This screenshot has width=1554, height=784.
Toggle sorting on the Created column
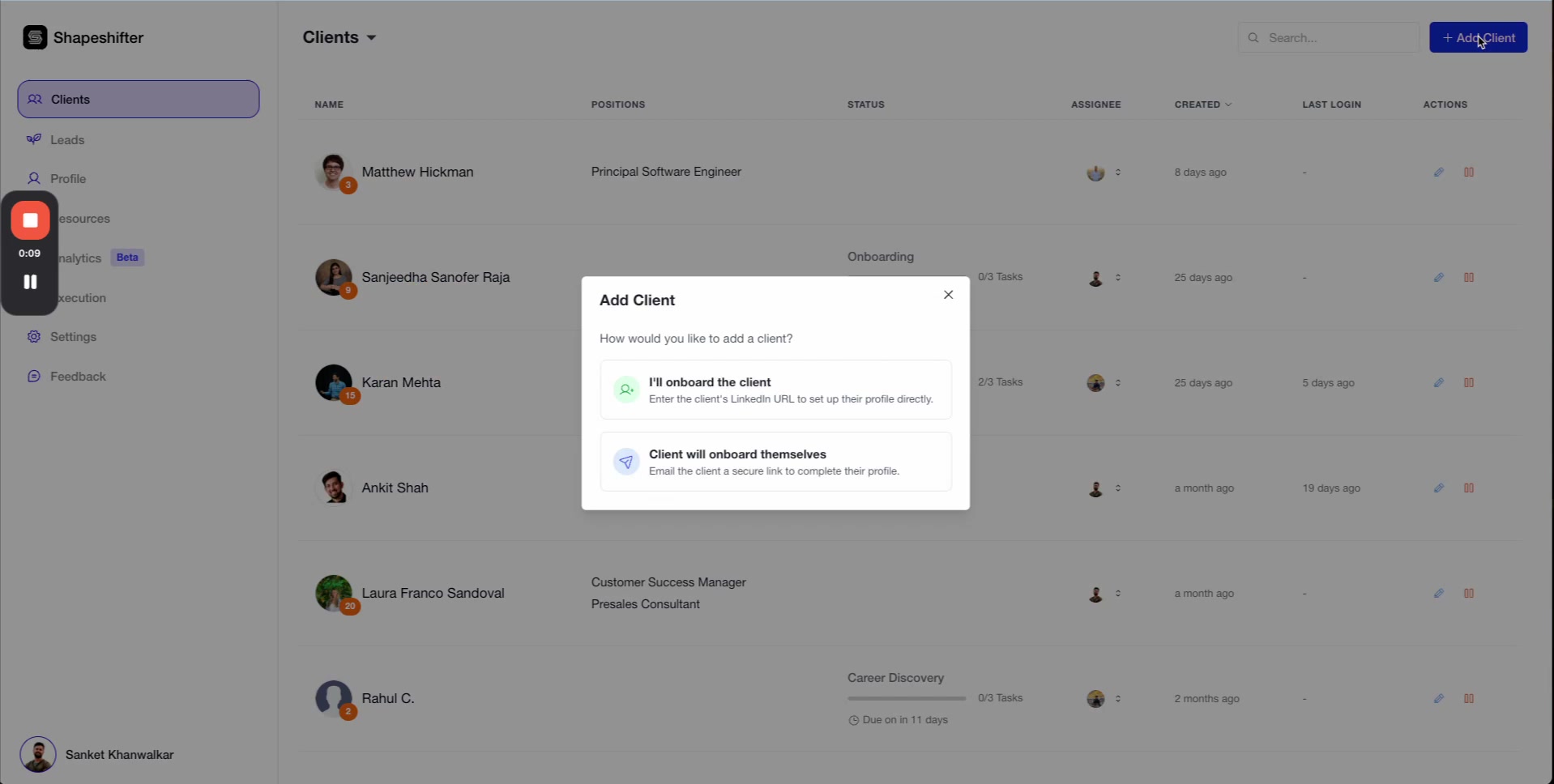click(x=1202, y=104)
